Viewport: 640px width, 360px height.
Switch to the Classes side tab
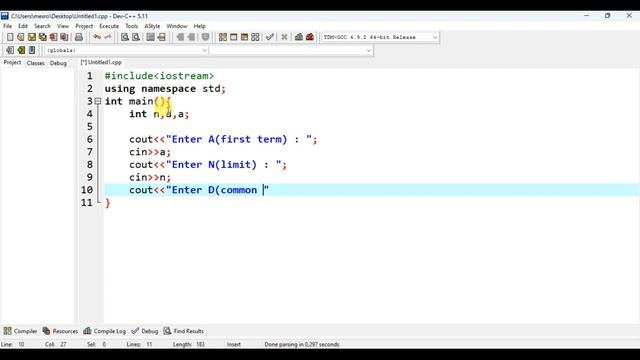point(36,63)
